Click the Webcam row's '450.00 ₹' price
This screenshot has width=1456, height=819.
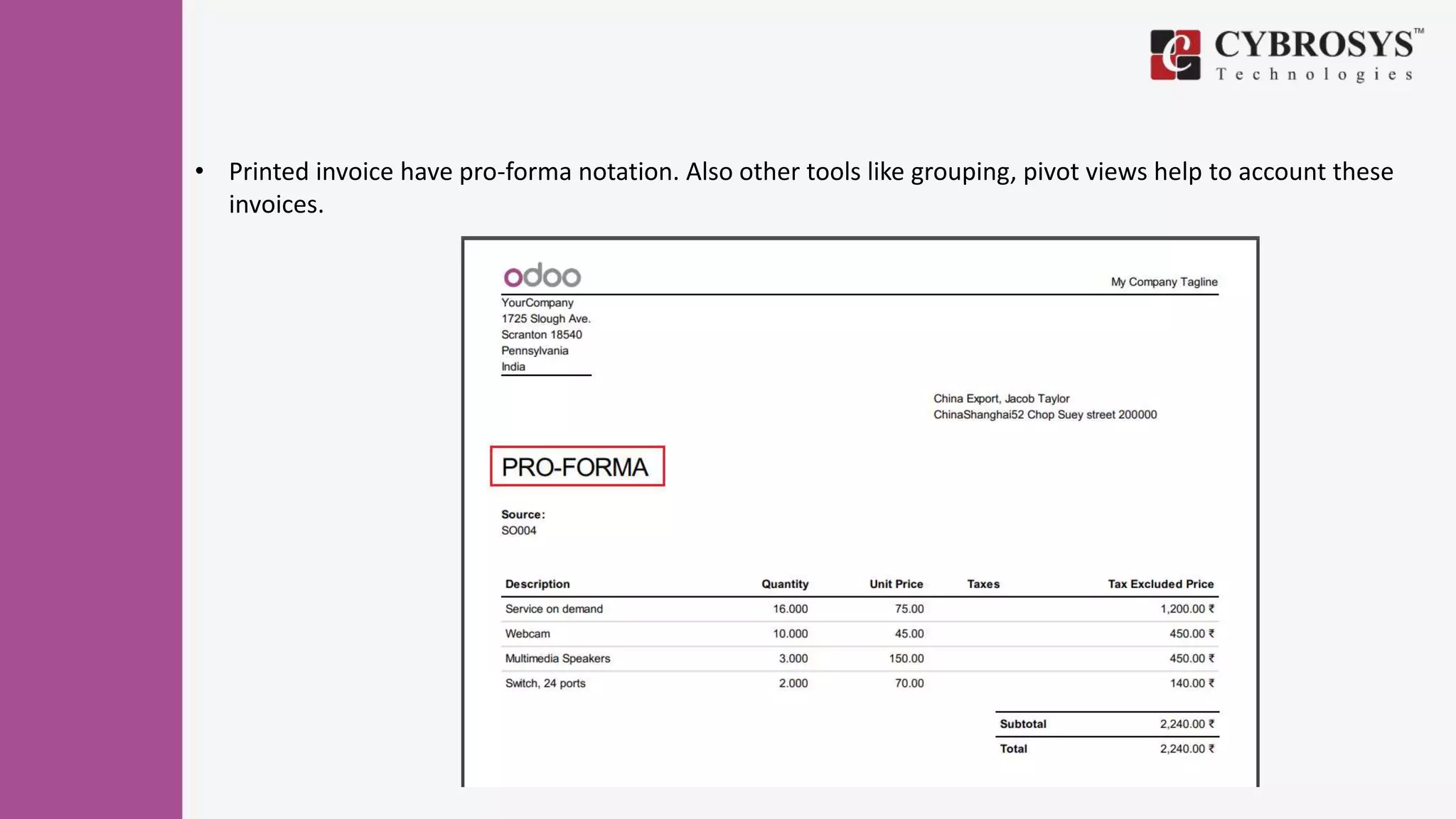click(x=1192, y=633)
